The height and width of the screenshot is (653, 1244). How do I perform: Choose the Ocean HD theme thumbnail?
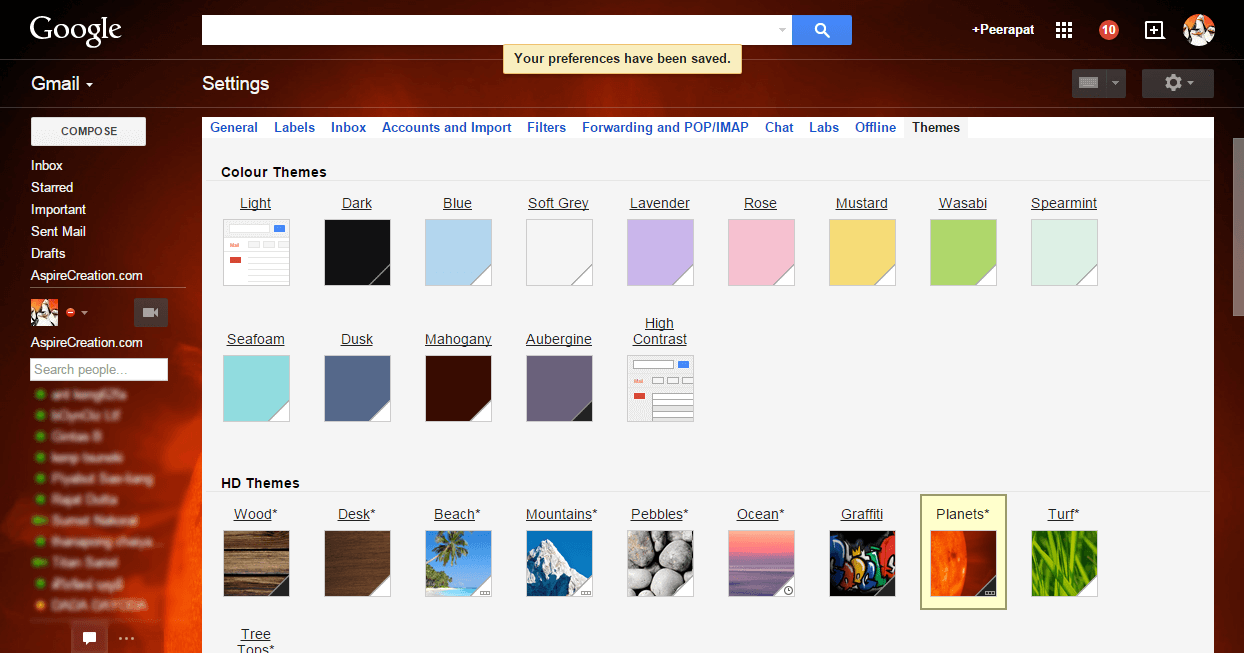[761, 563]
